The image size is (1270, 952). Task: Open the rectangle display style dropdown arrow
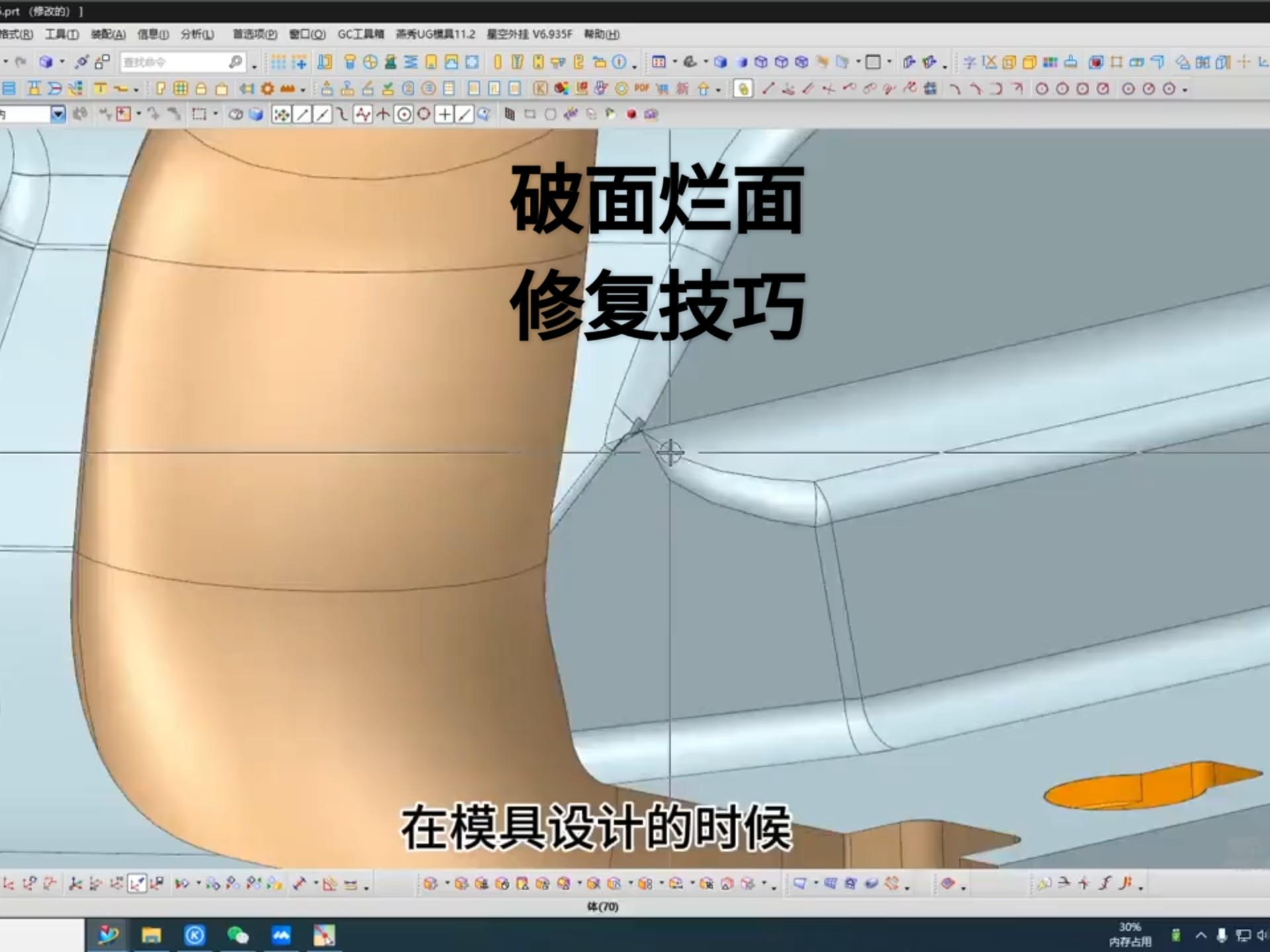(889, 62)
